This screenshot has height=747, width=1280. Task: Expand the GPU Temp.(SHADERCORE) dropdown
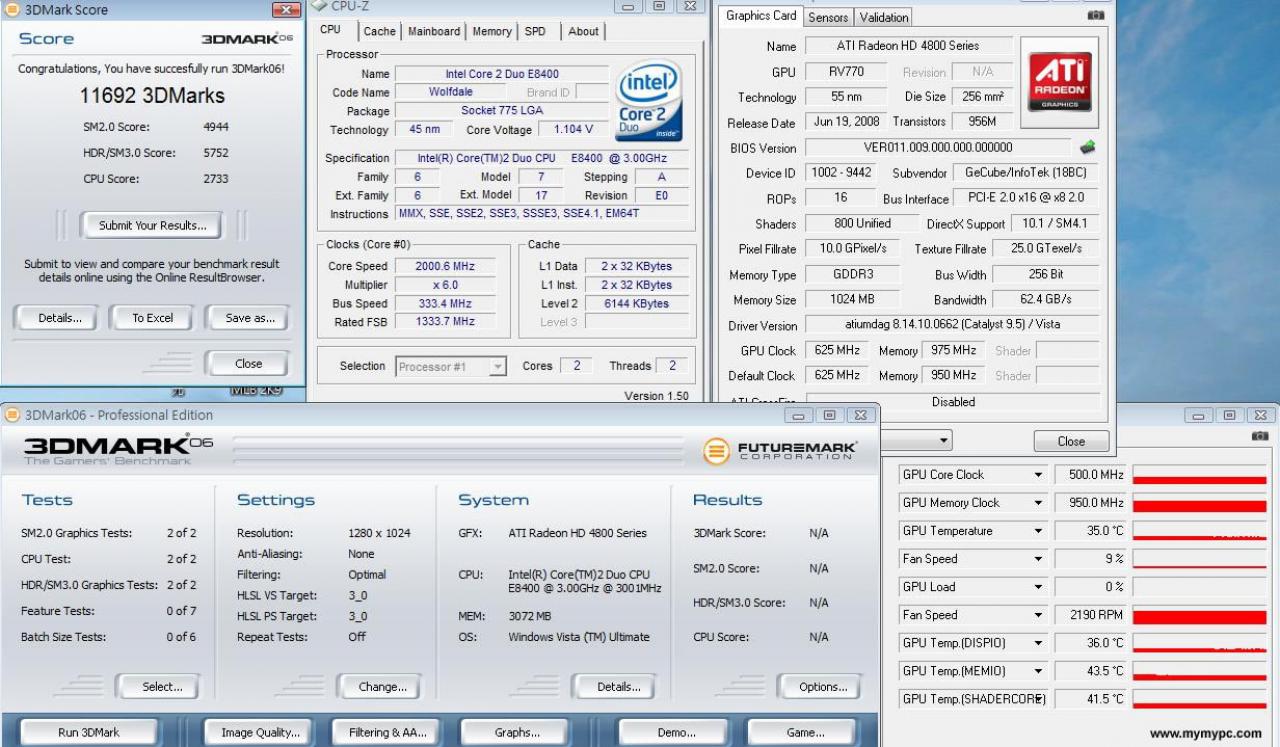pyautogui.click(x=1038, y=699)
